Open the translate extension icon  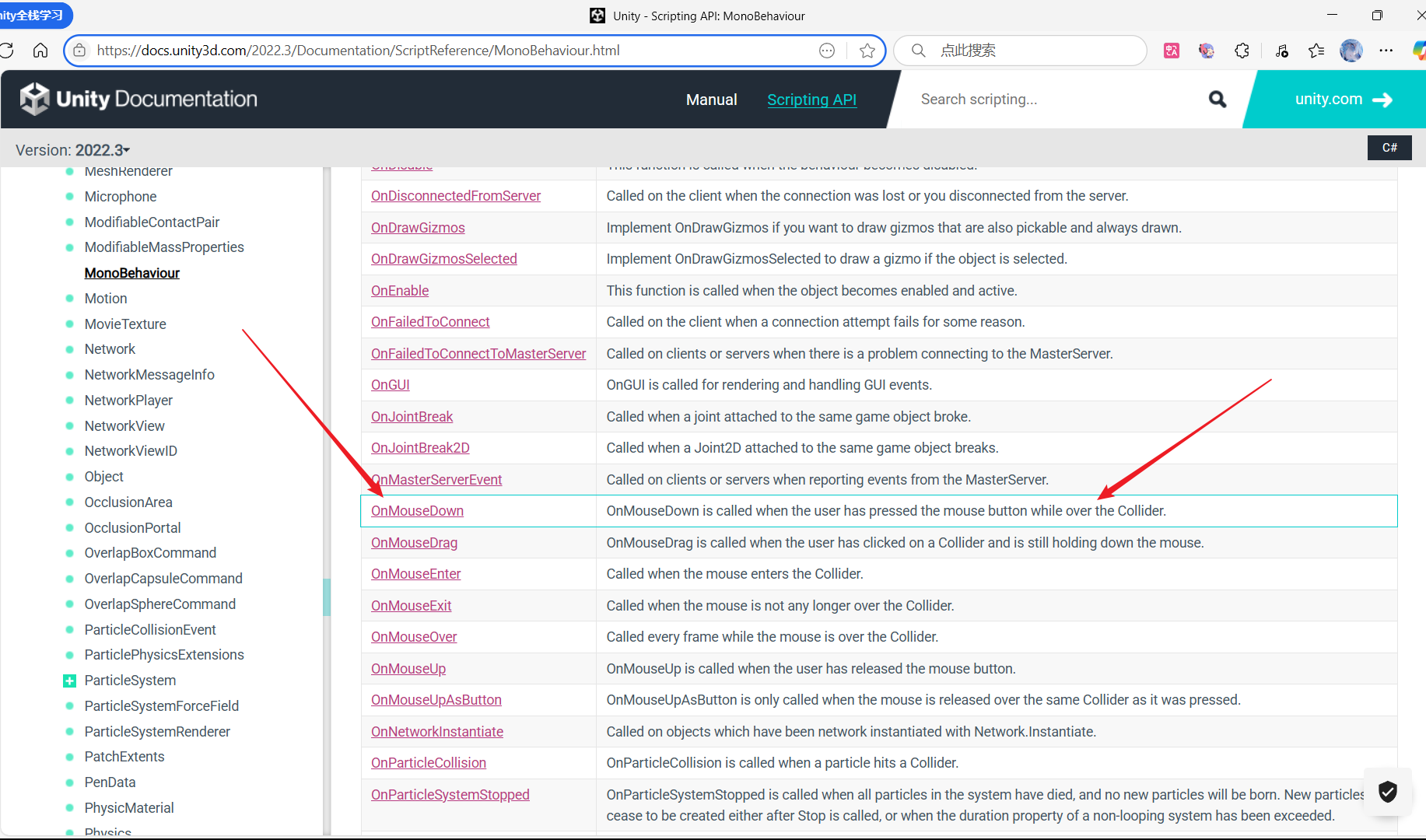point(1172,51)
